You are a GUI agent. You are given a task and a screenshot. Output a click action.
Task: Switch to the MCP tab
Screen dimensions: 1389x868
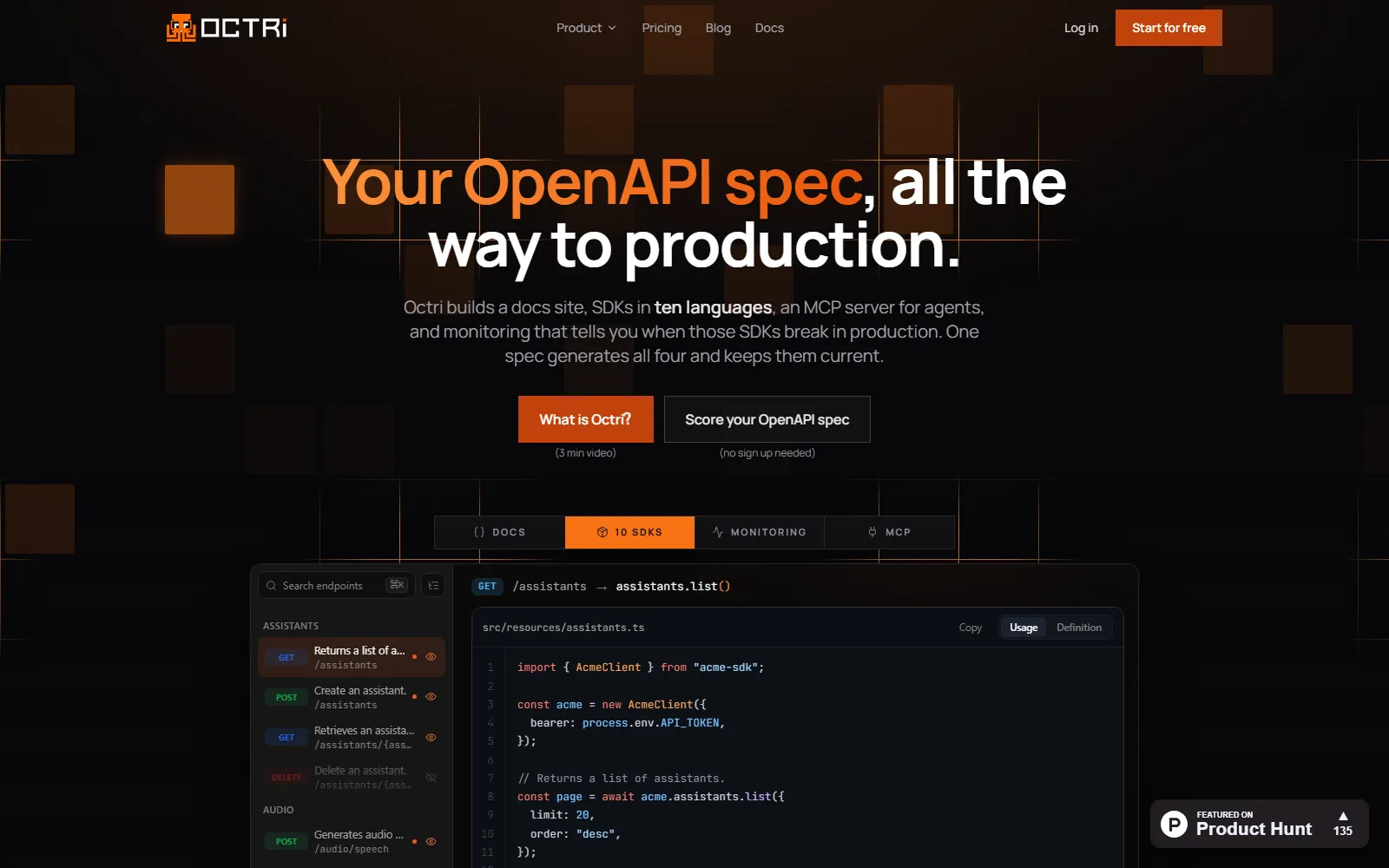click(x=889, y=532)
